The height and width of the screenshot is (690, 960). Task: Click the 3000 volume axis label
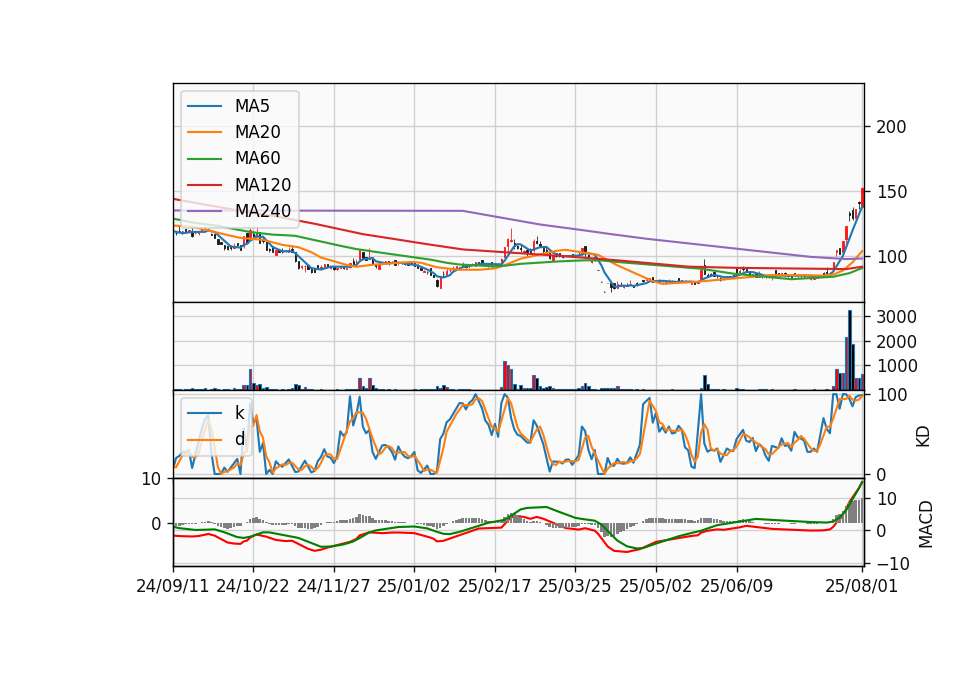(896, 317)
